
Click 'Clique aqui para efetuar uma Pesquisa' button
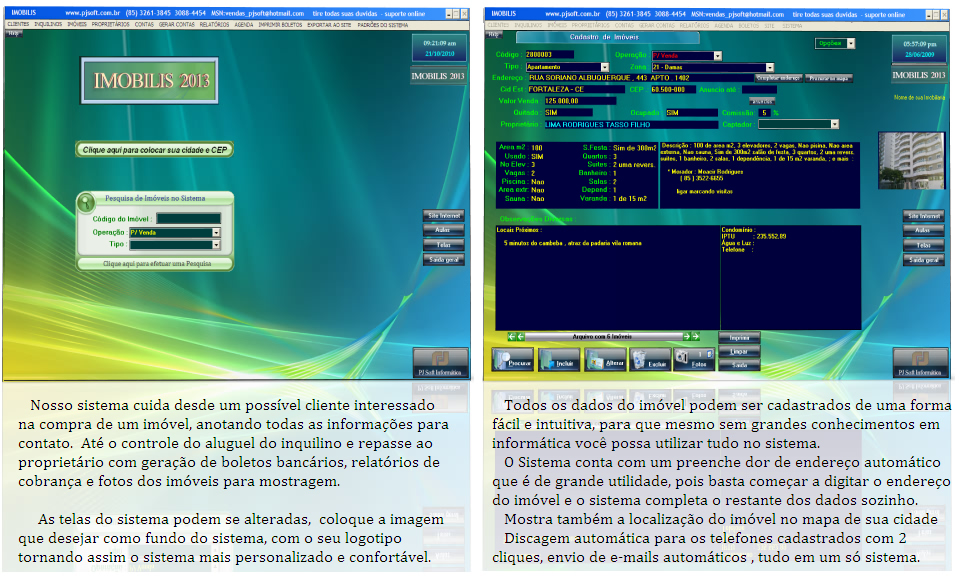[156, 264]
